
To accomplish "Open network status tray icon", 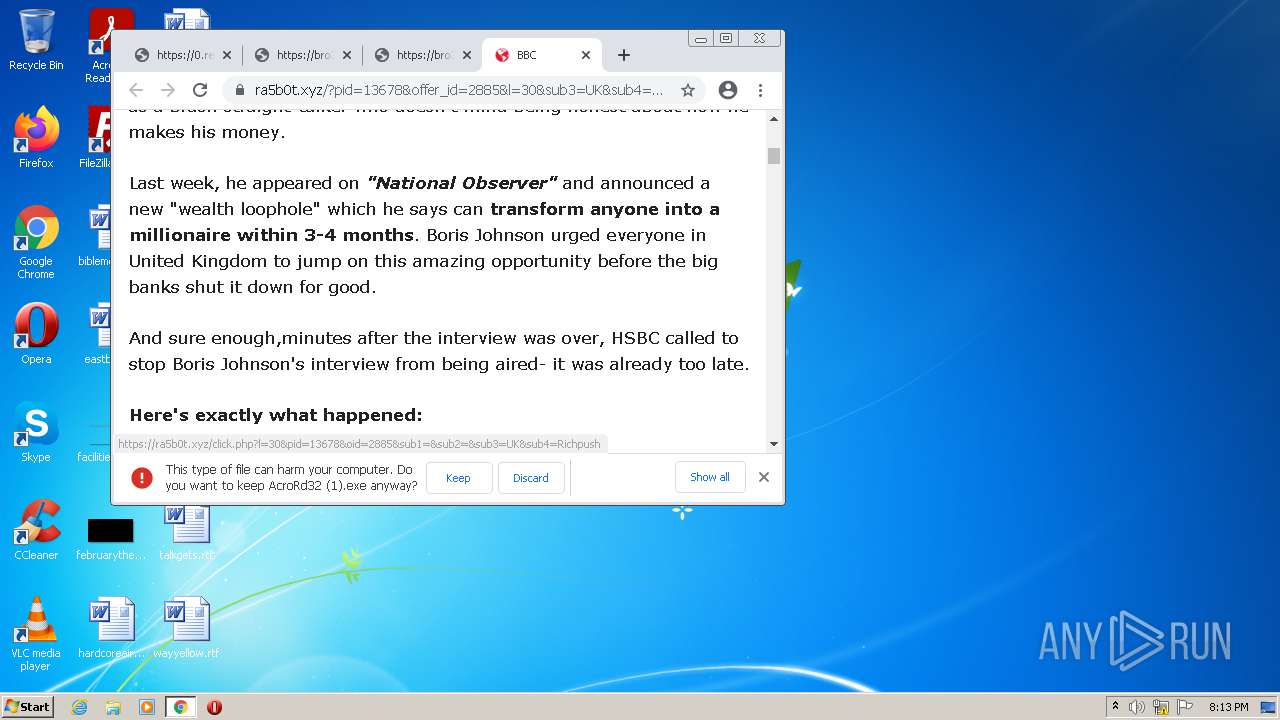I will (1161, 707).
